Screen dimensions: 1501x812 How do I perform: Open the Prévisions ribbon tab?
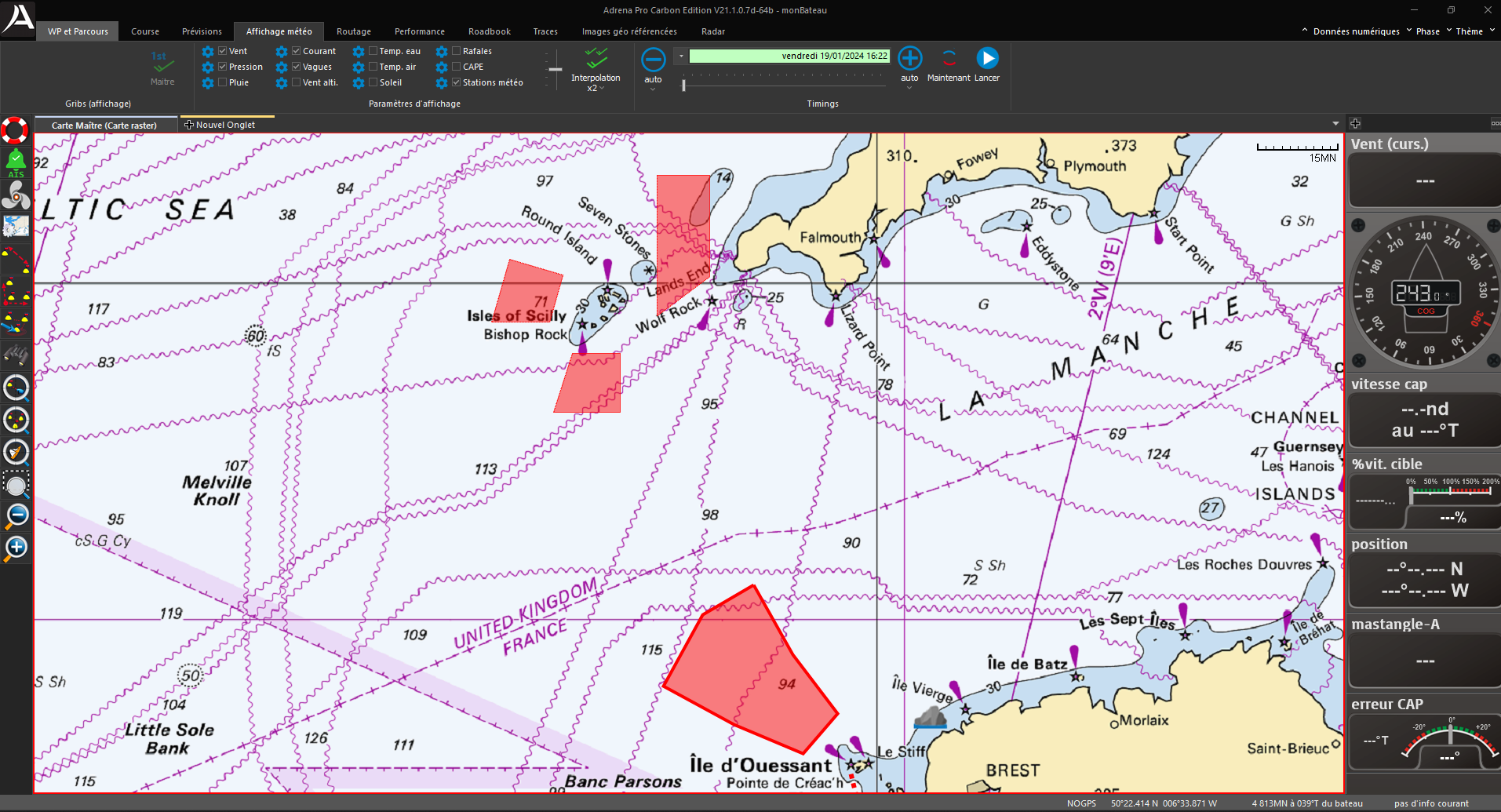click(x=202, y=31)
